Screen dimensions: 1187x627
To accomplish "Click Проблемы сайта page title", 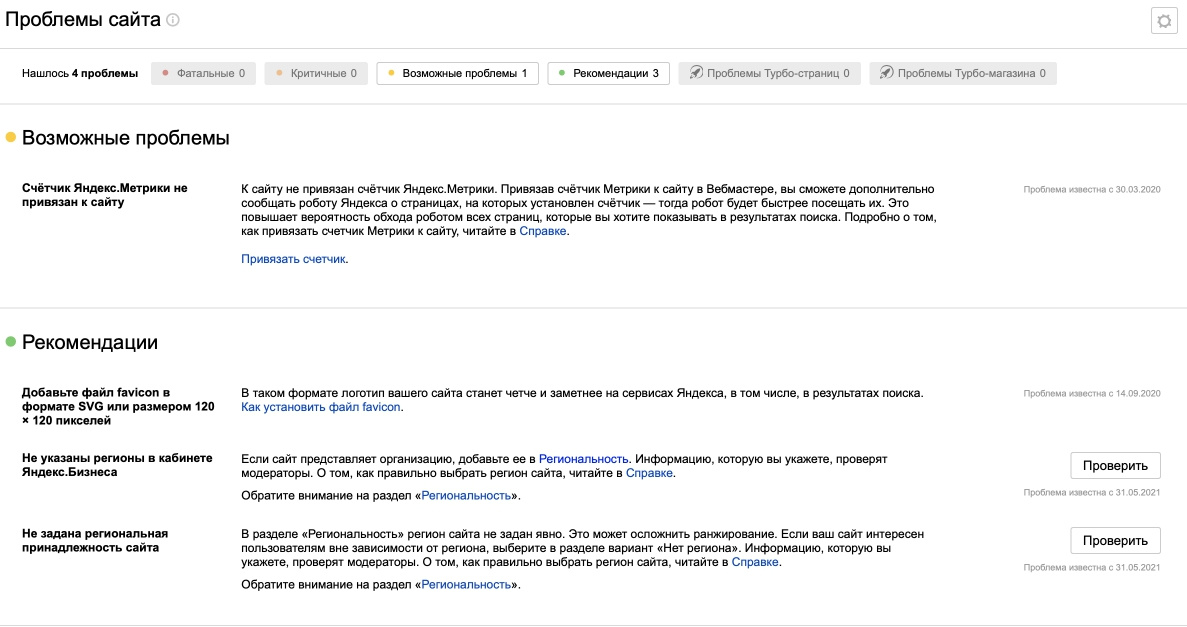I will (83, 20).
